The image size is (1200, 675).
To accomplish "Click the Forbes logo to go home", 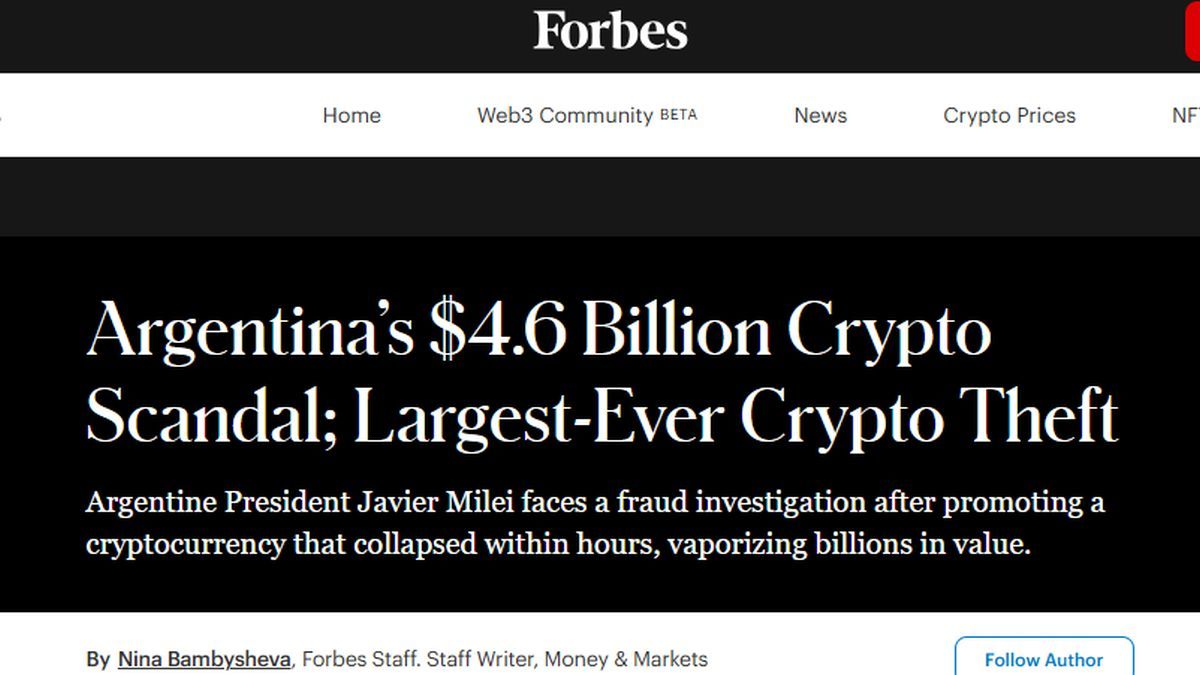I will tap(608, 29).
